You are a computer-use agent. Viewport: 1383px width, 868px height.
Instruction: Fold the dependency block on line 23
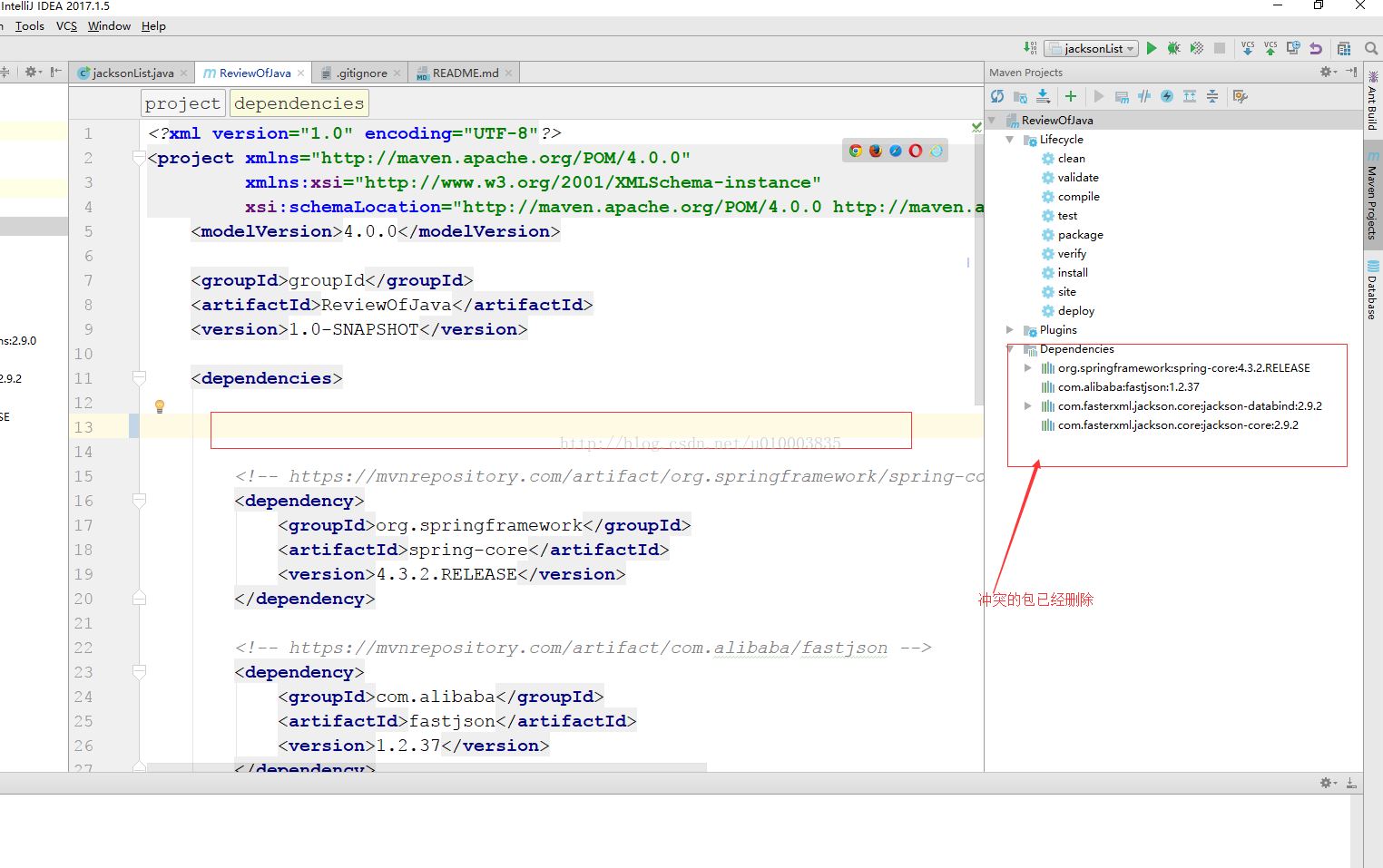(139, 671)
